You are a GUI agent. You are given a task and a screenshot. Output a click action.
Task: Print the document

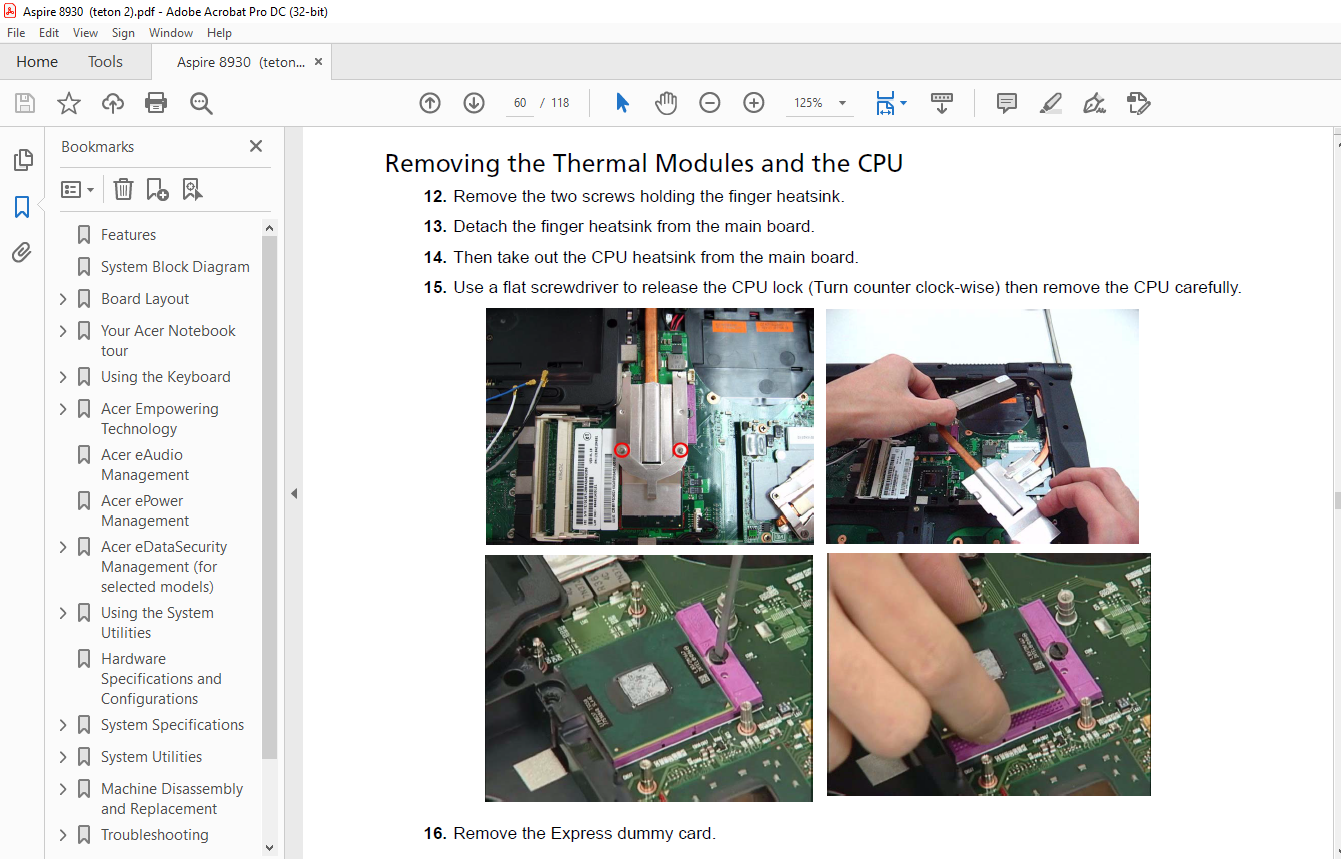(156, 103)
